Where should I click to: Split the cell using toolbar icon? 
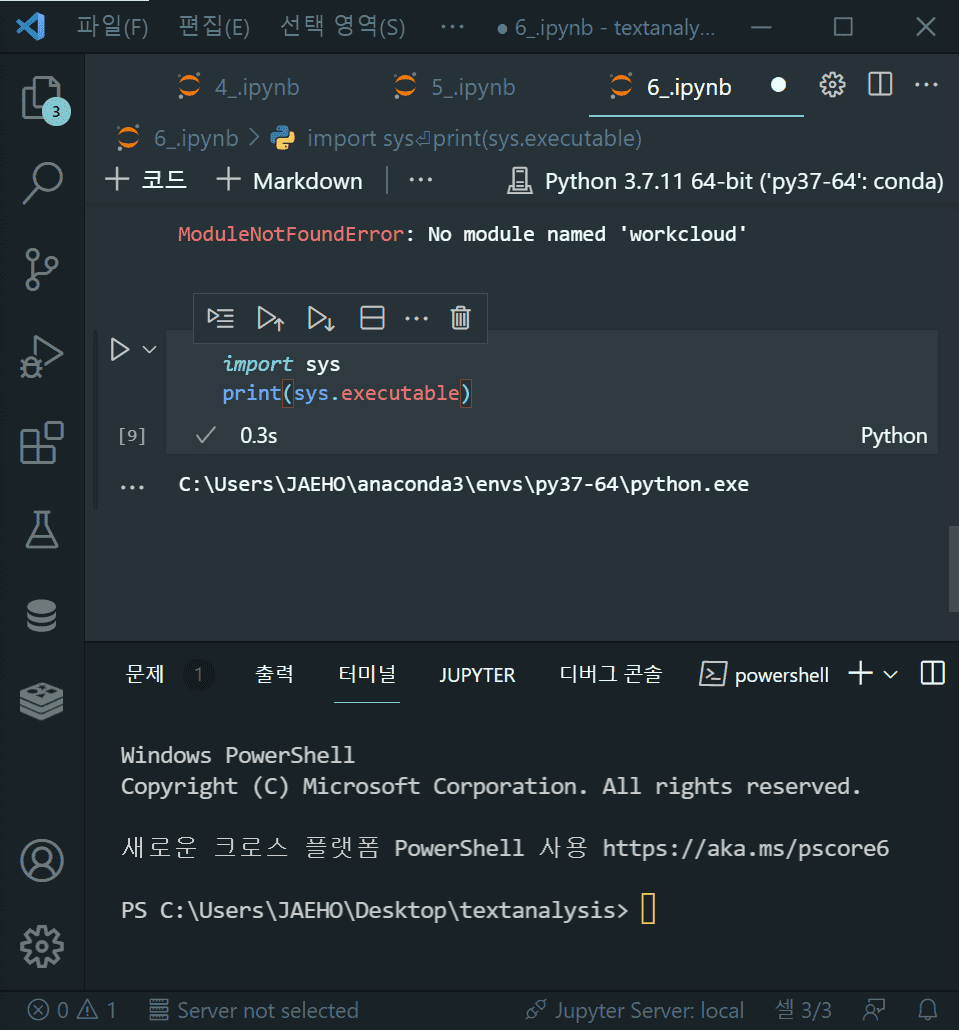pyautogui.click(x=372, y=318)
